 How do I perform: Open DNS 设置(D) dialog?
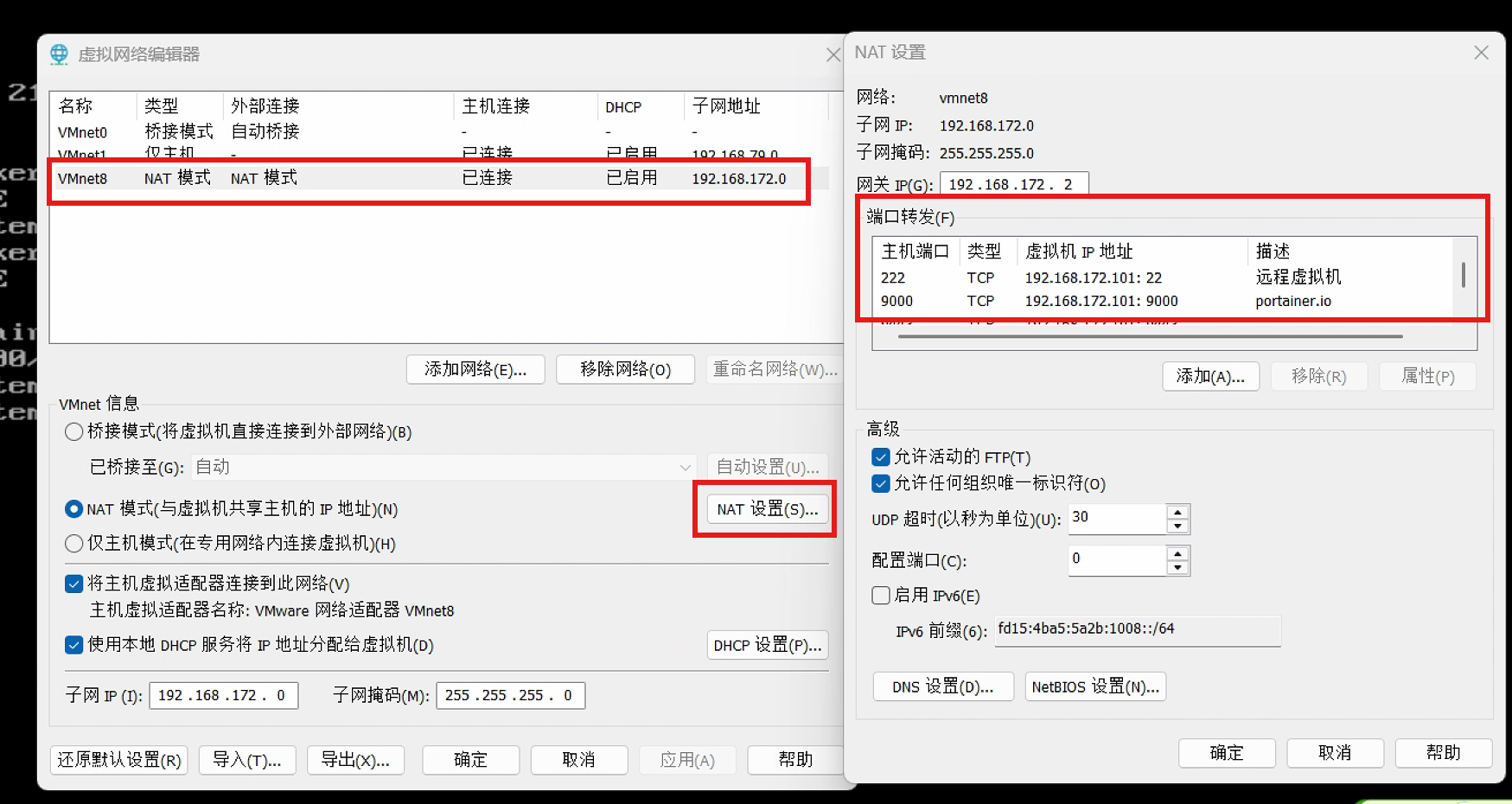942,686
